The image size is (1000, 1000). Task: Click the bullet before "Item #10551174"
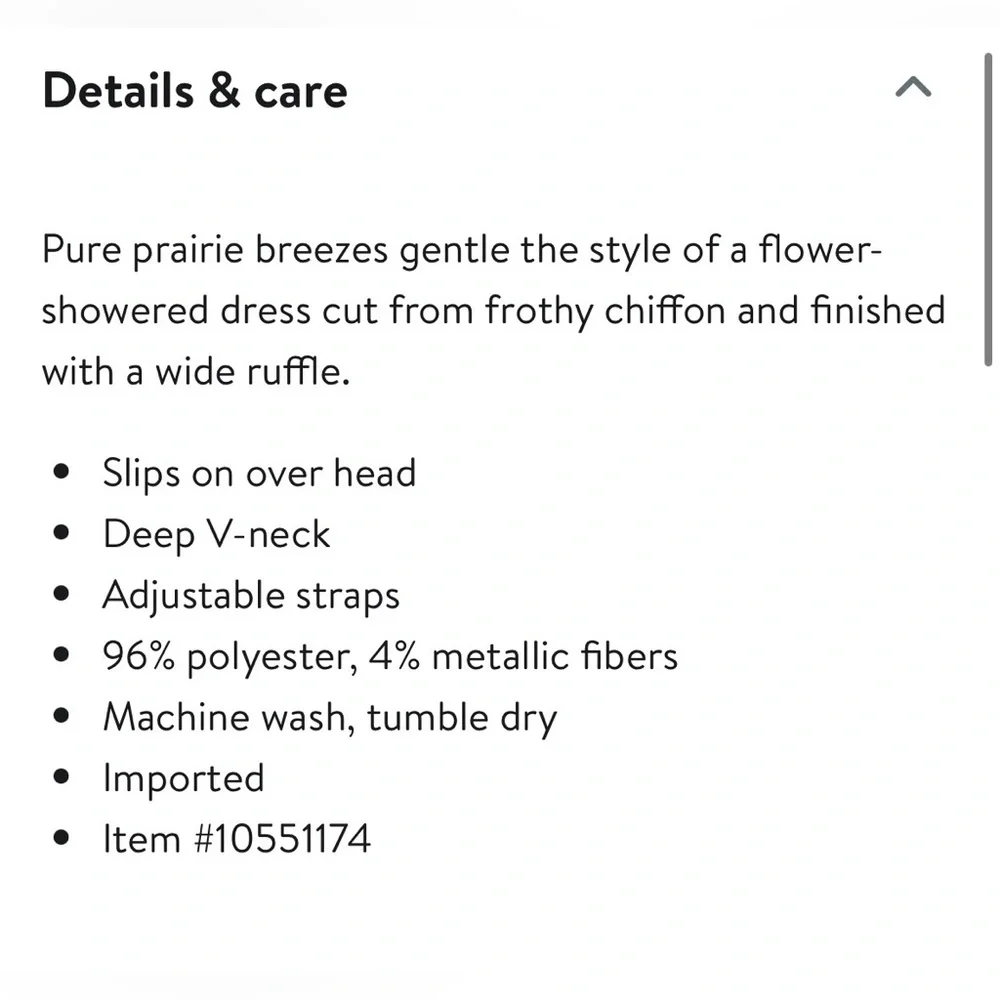tap(63, 840)
